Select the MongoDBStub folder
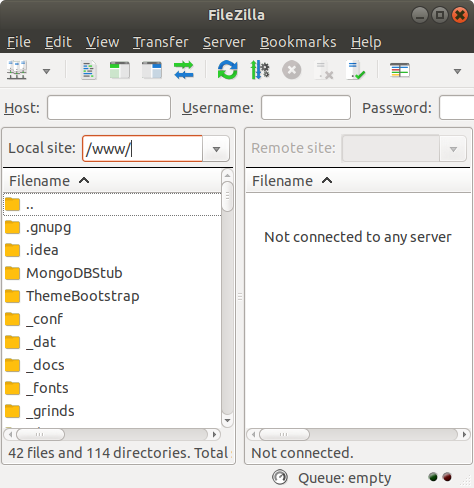Viewport: 474px width, 488px height. 112,273
